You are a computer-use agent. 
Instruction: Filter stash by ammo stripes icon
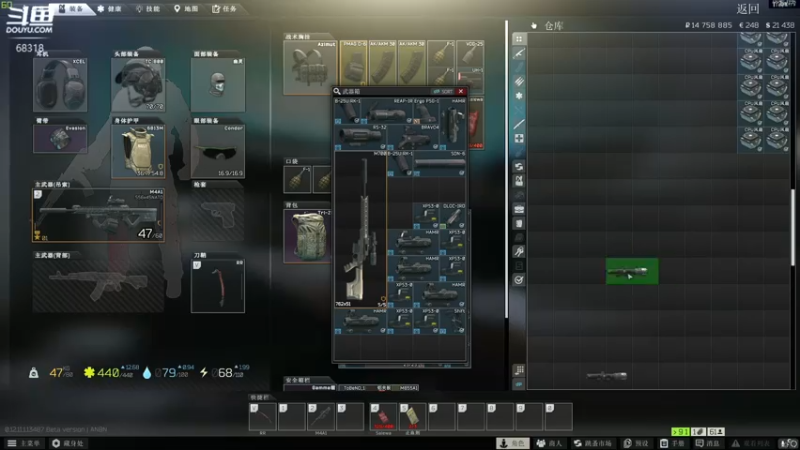tap(519, 81)
